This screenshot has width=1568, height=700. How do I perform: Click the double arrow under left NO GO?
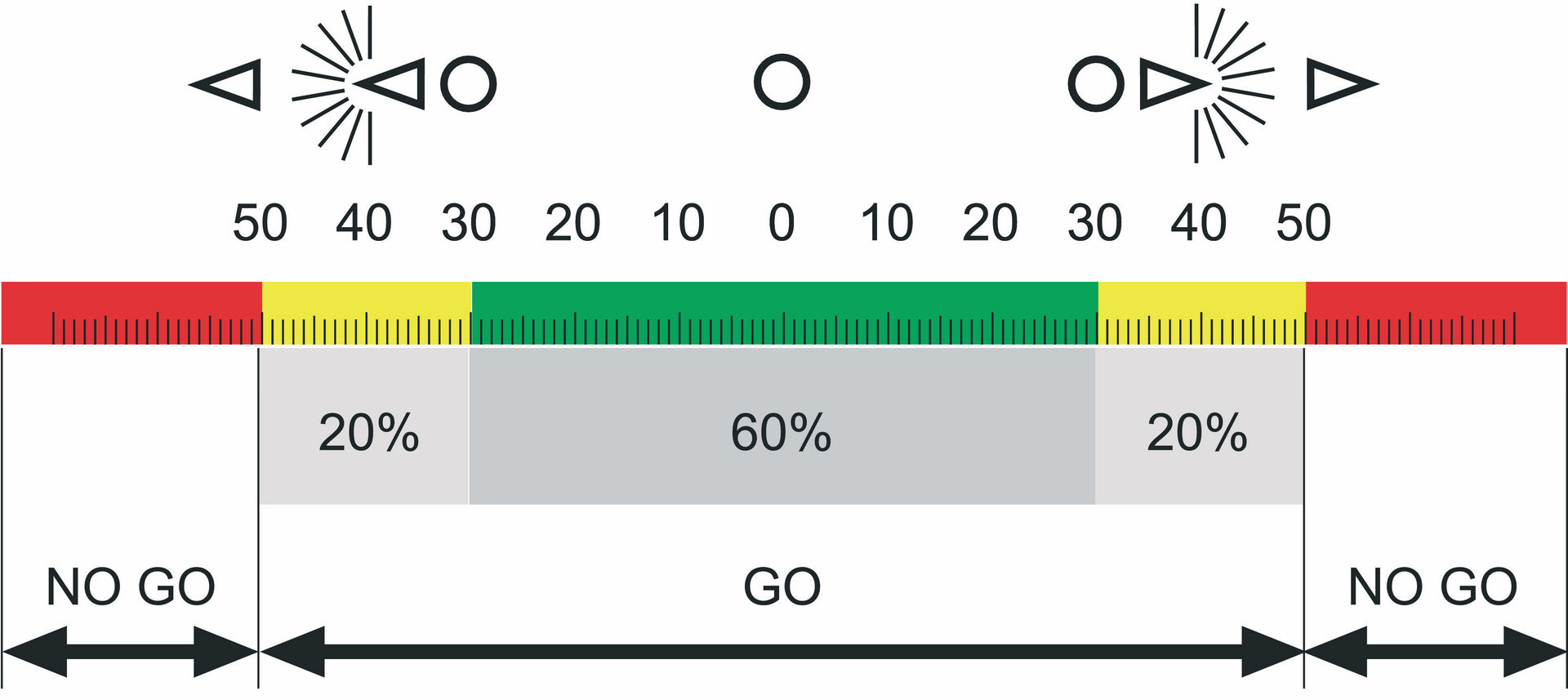pyautogui.click(x=131, y=652)
